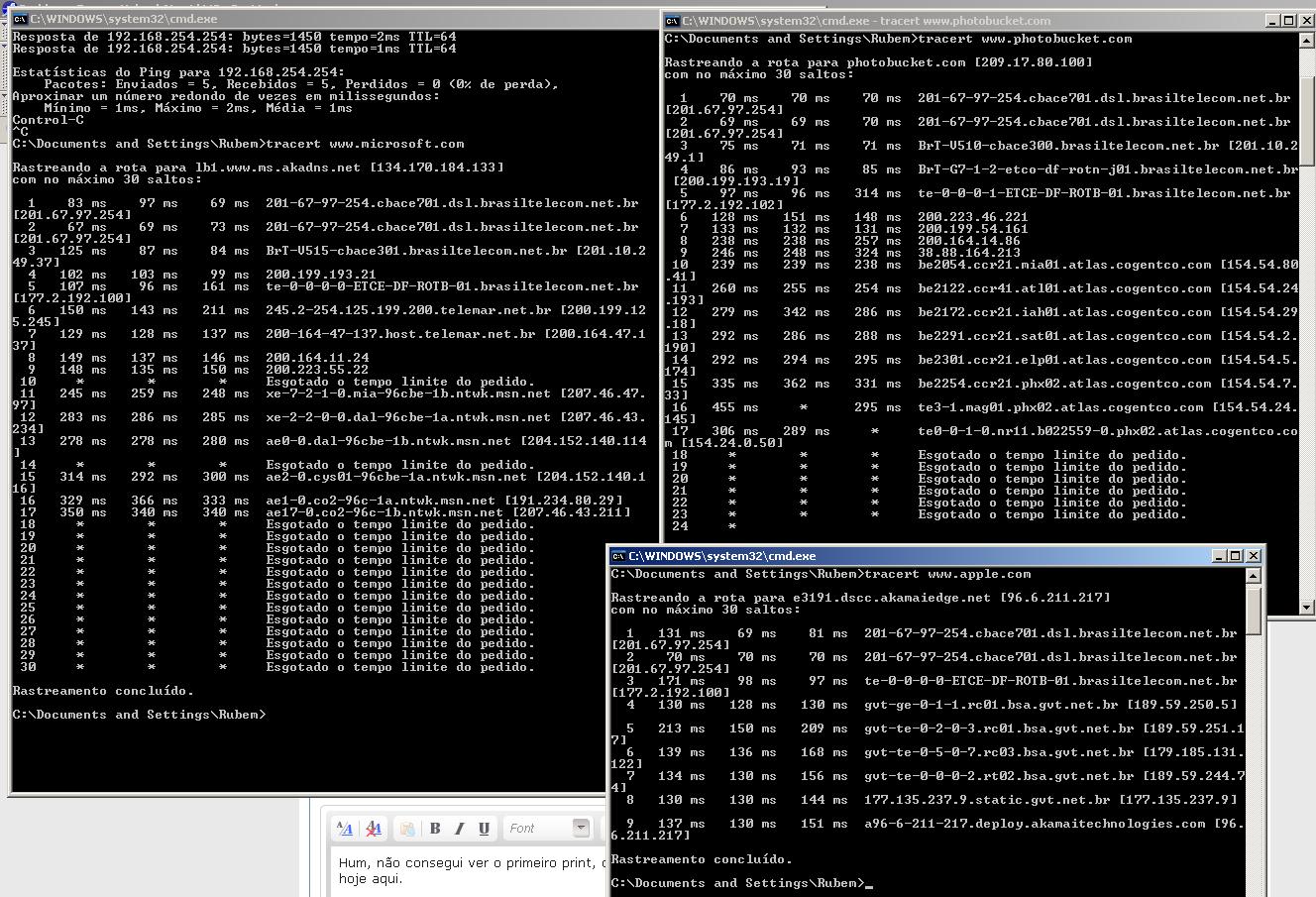The height and width of the screenshot is (897, 1316).
Task: Click the scroll-up arrow in the photobucket tracert window
Action: pos(1307,40)
